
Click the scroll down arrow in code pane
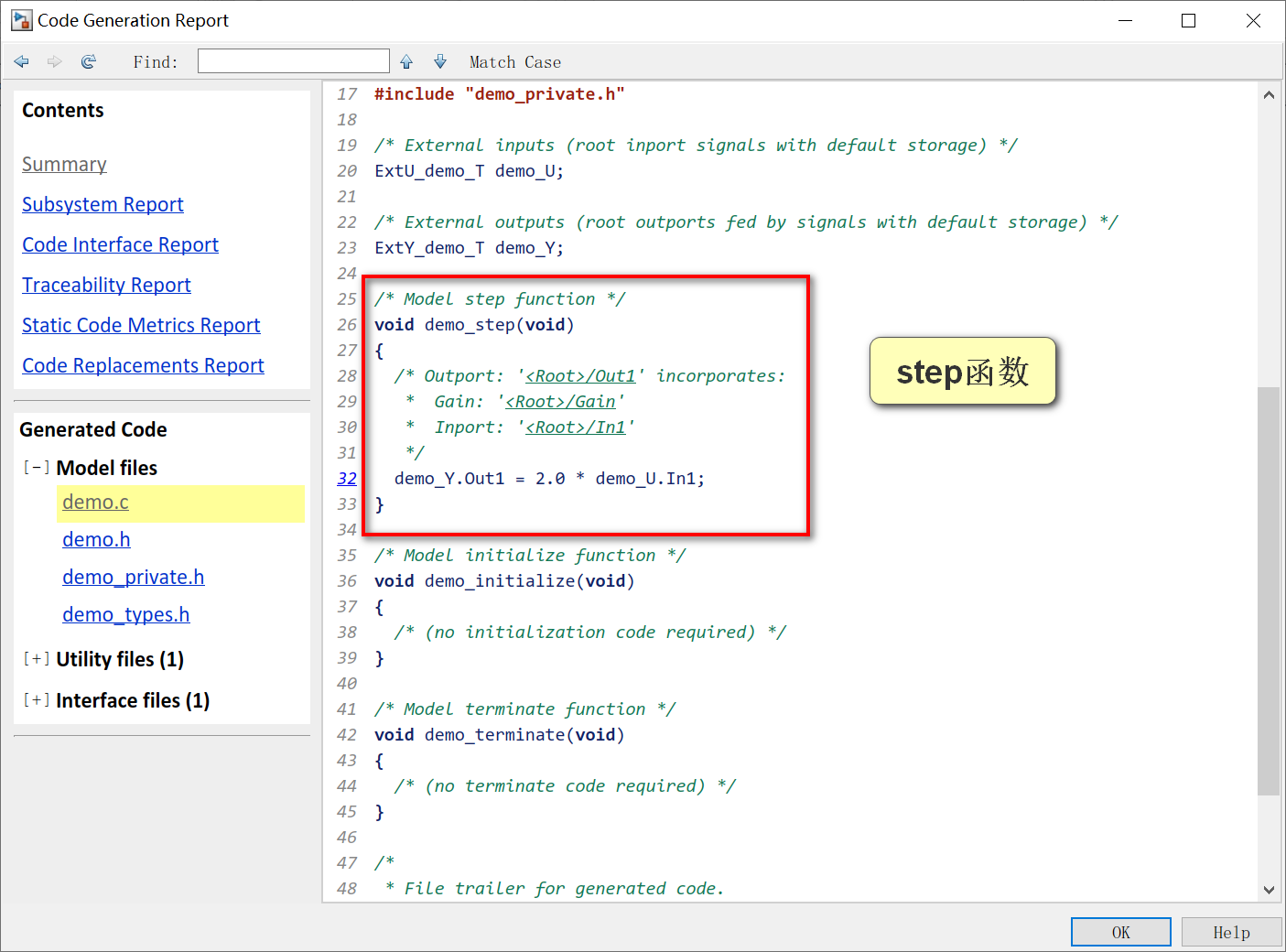tap(1269, 890)
